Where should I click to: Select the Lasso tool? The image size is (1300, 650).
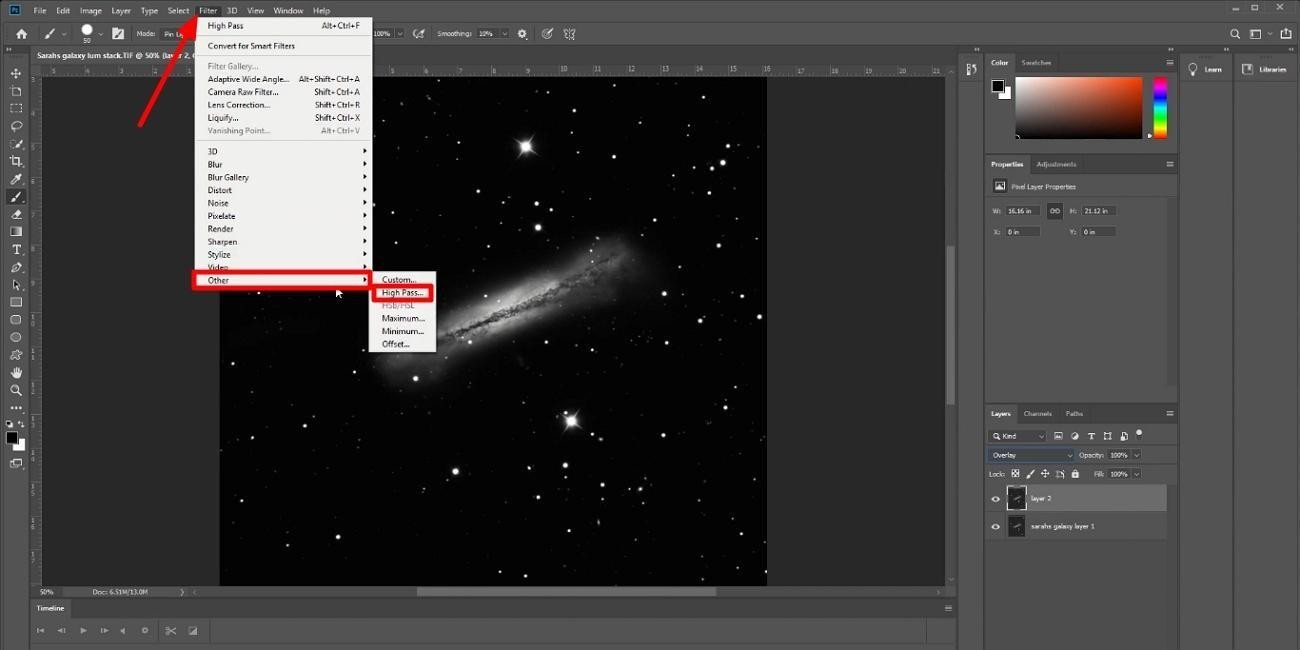[x=16, y=126]
